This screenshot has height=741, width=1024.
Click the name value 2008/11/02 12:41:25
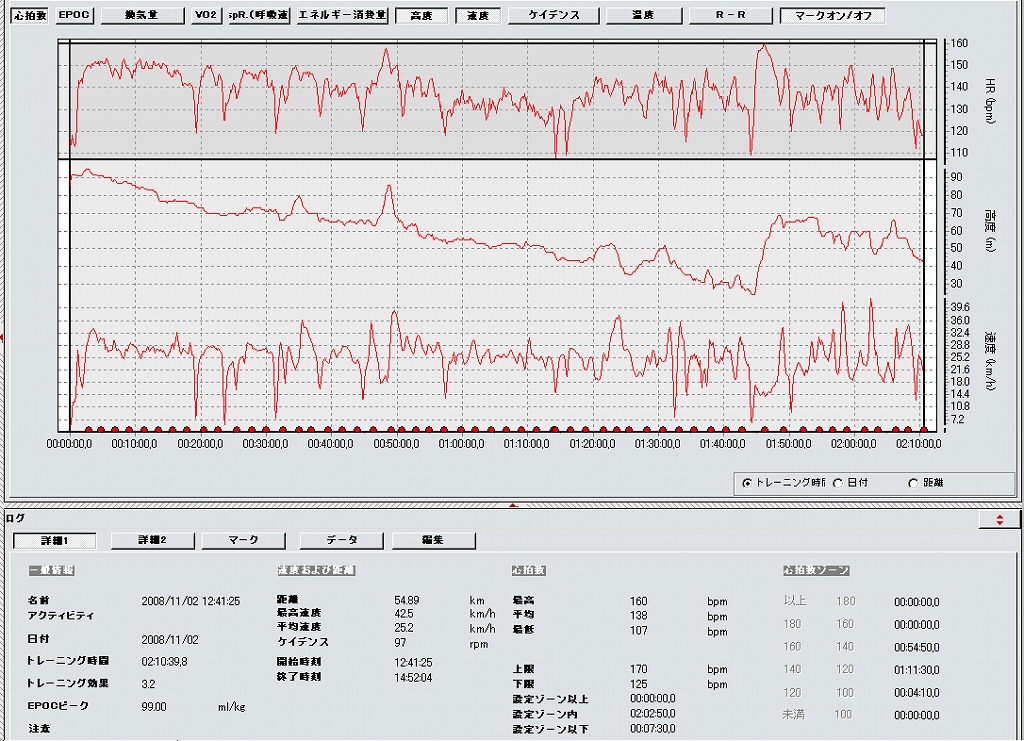[191, 601]
